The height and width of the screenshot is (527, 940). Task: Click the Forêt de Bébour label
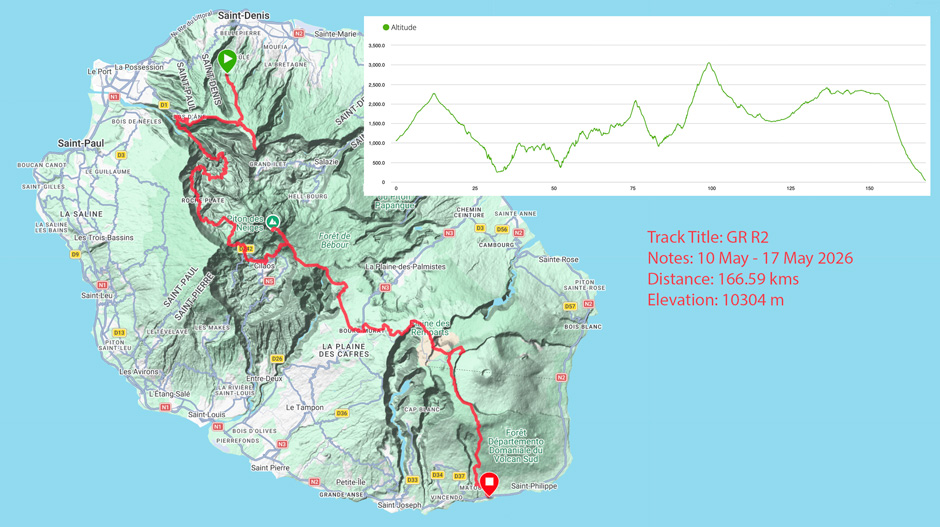coord(335,240)
